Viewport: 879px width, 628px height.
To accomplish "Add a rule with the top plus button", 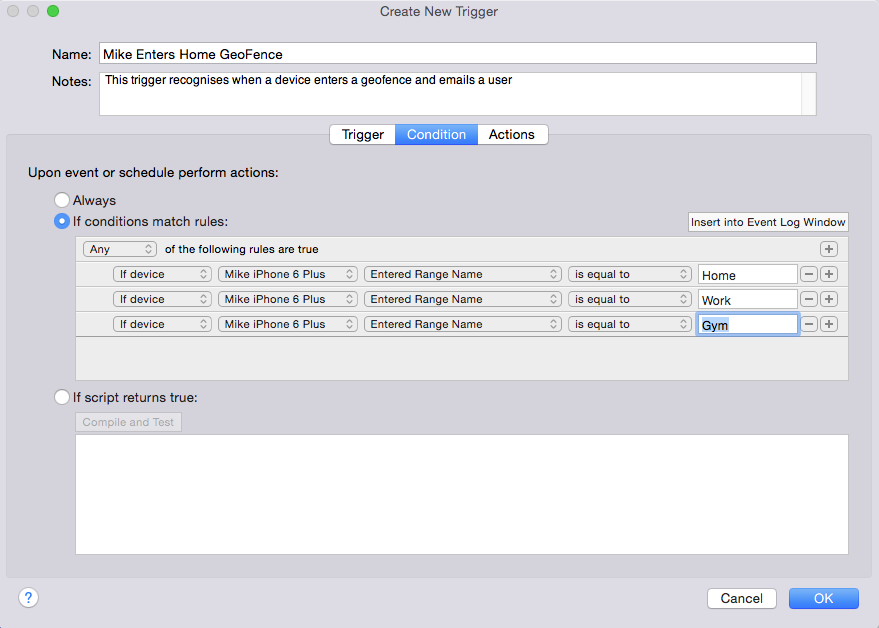I will click(x=829, y=249).
